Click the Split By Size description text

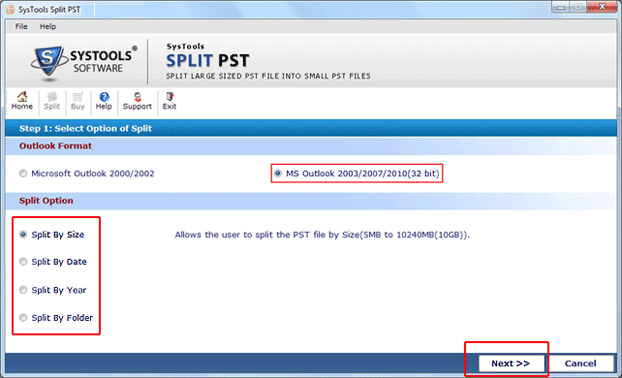coord(322,235)
